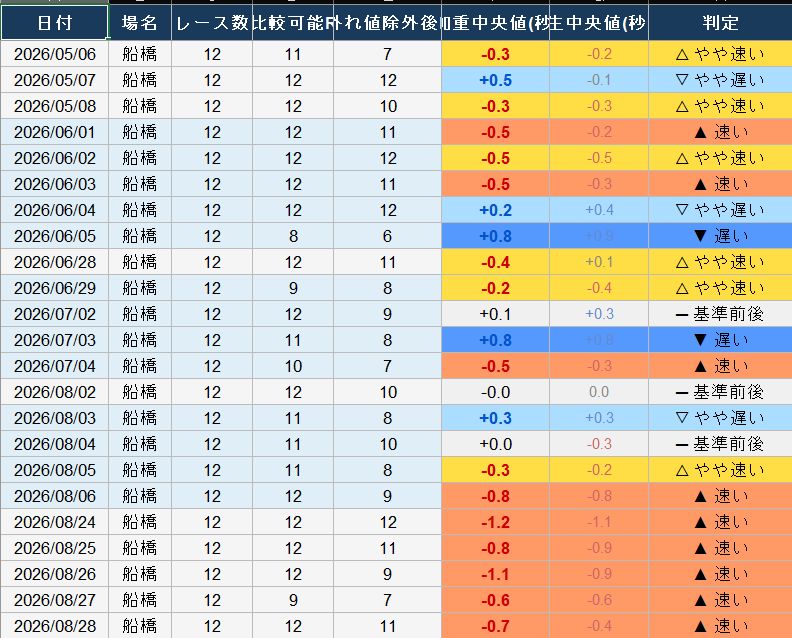Click date cell 2026/06/01
Viewport: 792px width, 638px height.
pos(55,132)
